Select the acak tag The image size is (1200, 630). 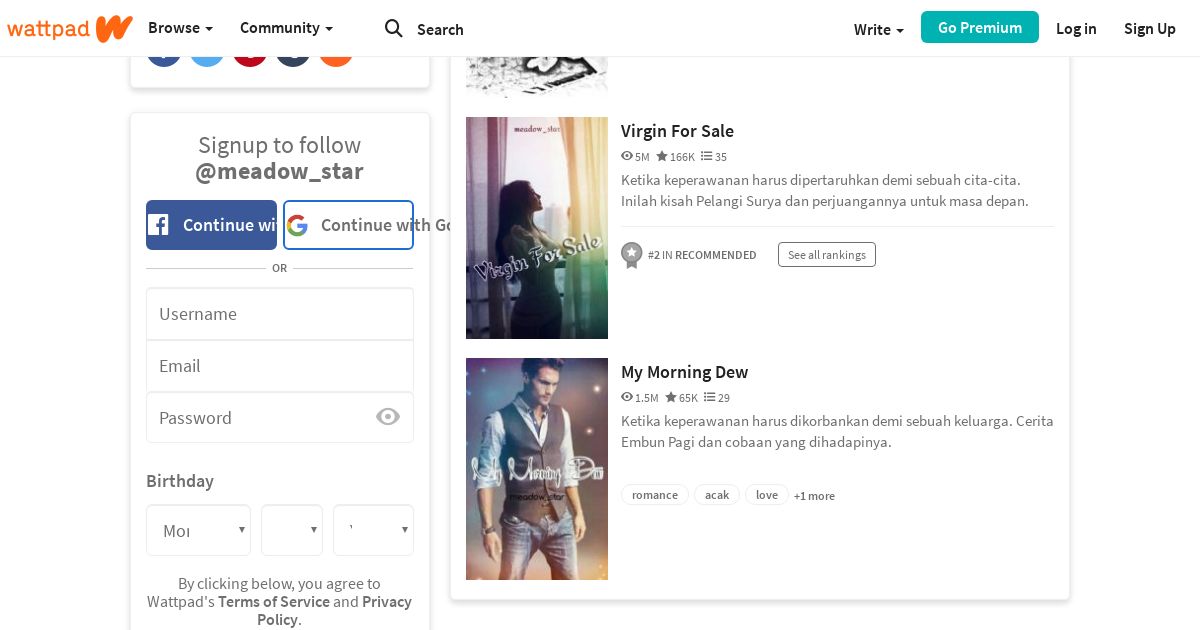717,495
